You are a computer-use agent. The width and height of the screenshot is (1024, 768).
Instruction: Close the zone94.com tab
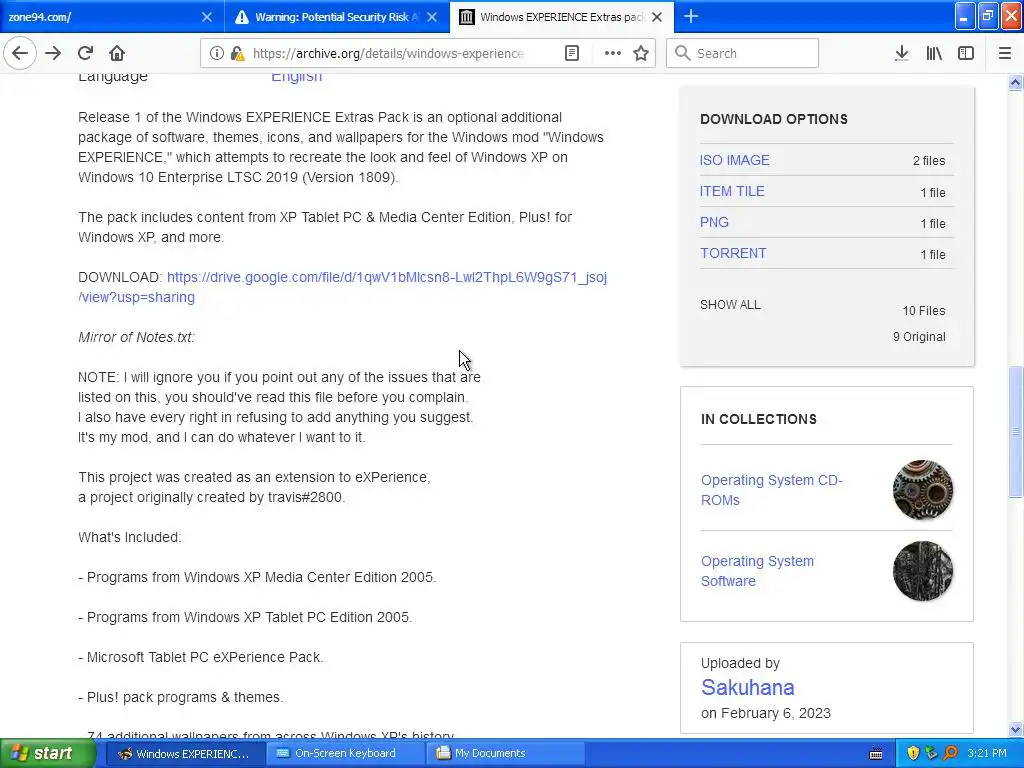206,17
